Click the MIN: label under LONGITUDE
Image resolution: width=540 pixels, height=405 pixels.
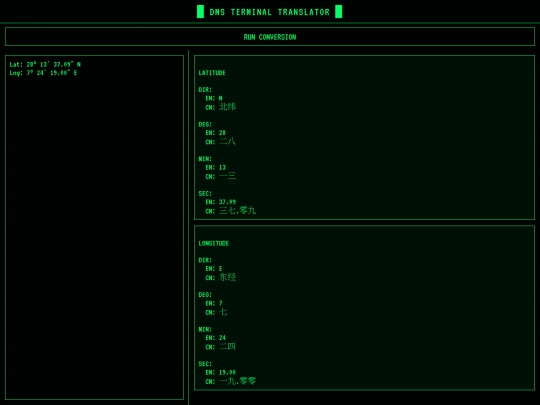point(205,329)
